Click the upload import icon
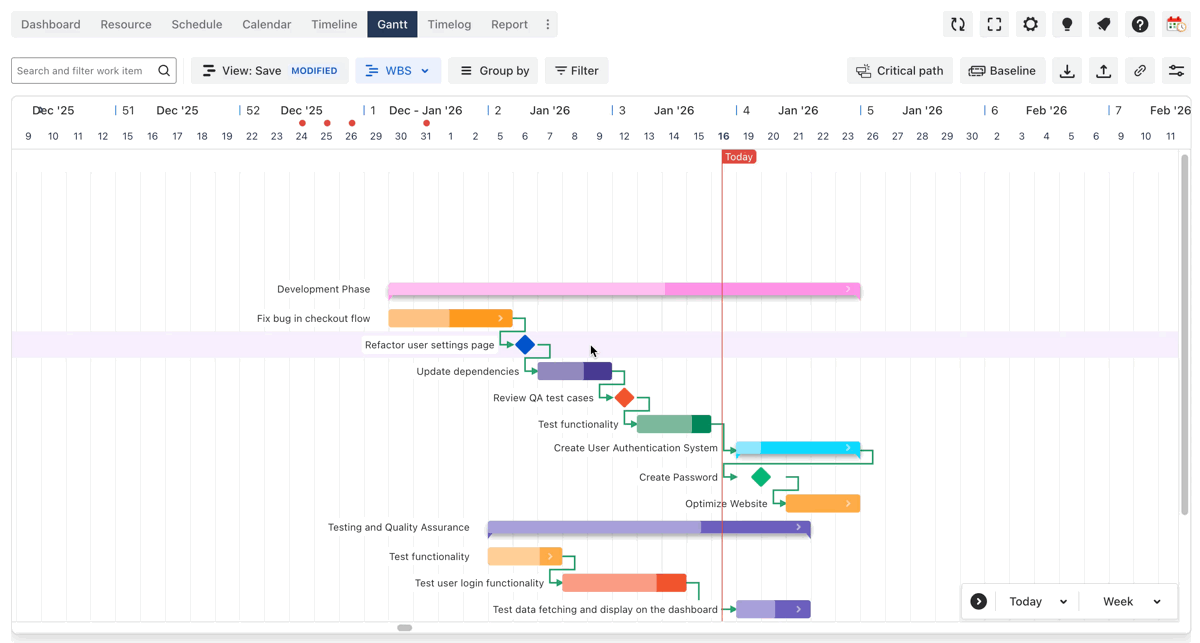This screenshot has height=643, width=1200. click(1103, 71)
